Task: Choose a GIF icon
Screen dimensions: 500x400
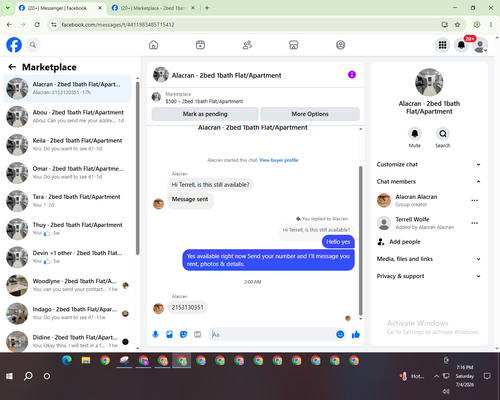Action: 198,334
